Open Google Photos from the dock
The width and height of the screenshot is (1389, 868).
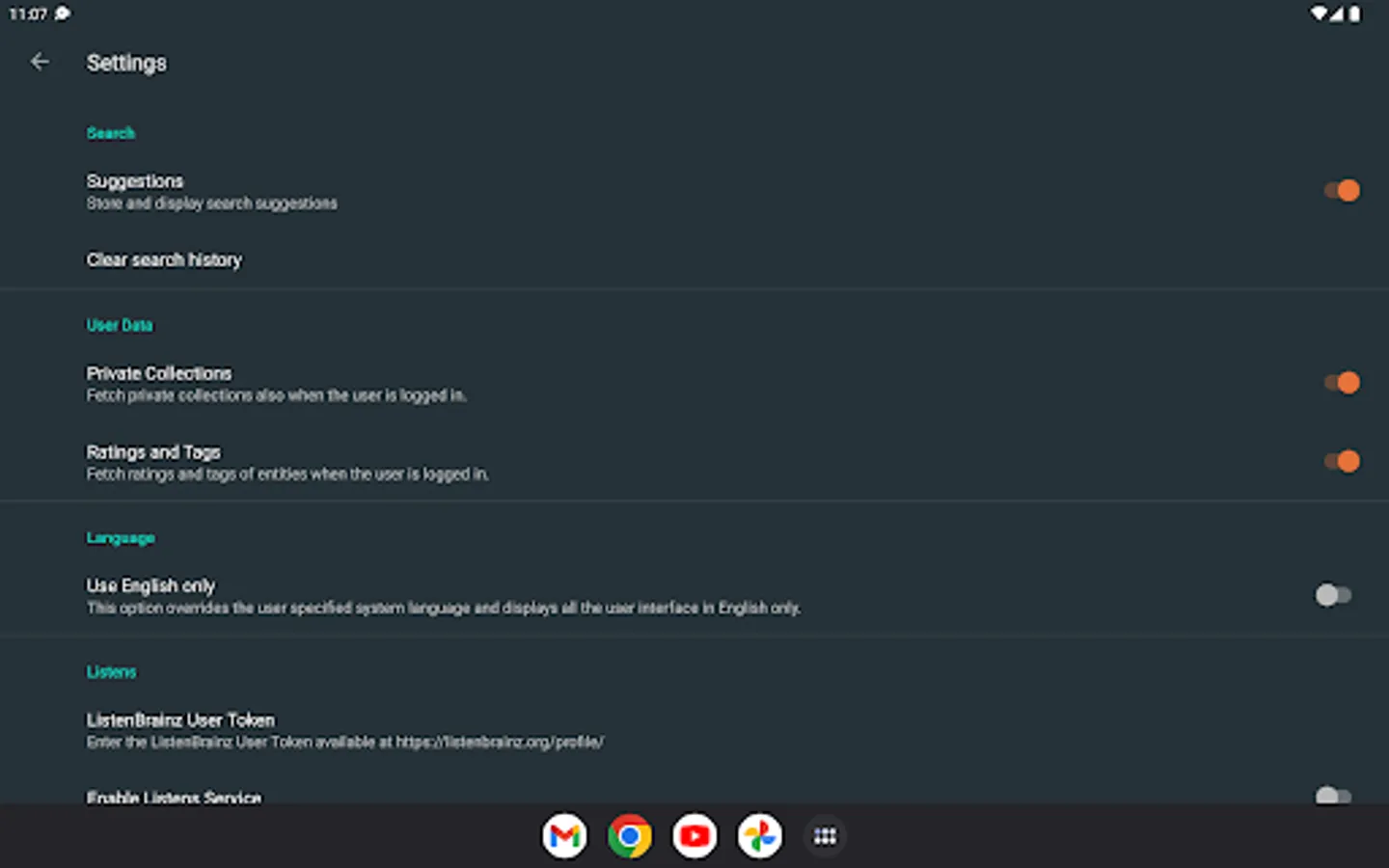pos(759,836)
